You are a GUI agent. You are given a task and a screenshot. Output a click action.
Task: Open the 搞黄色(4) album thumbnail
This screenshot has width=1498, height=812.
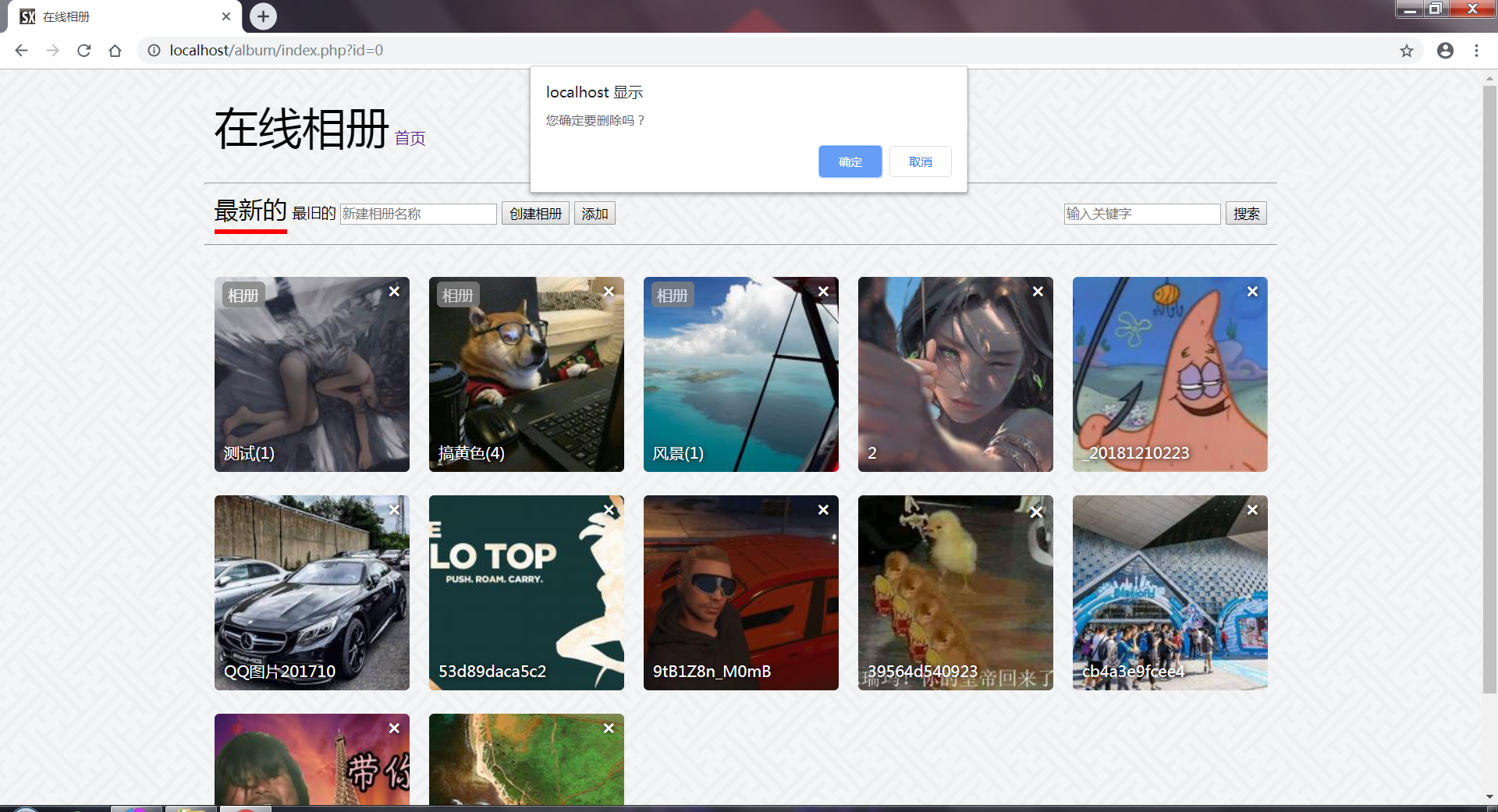click(x=527, y=374)
